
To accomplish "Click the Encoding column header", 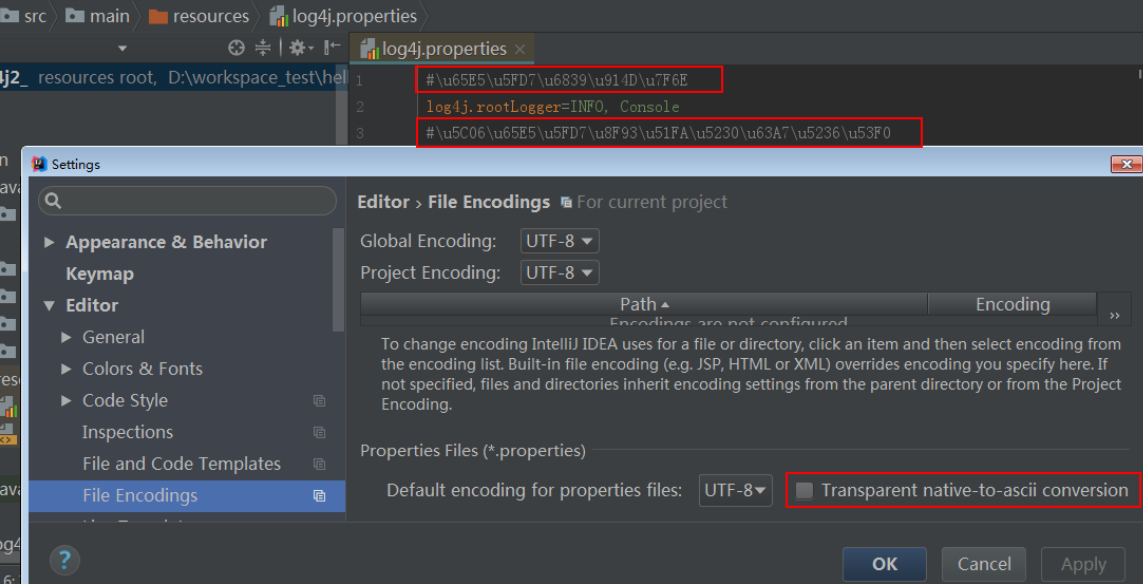I will point(1013,304).
